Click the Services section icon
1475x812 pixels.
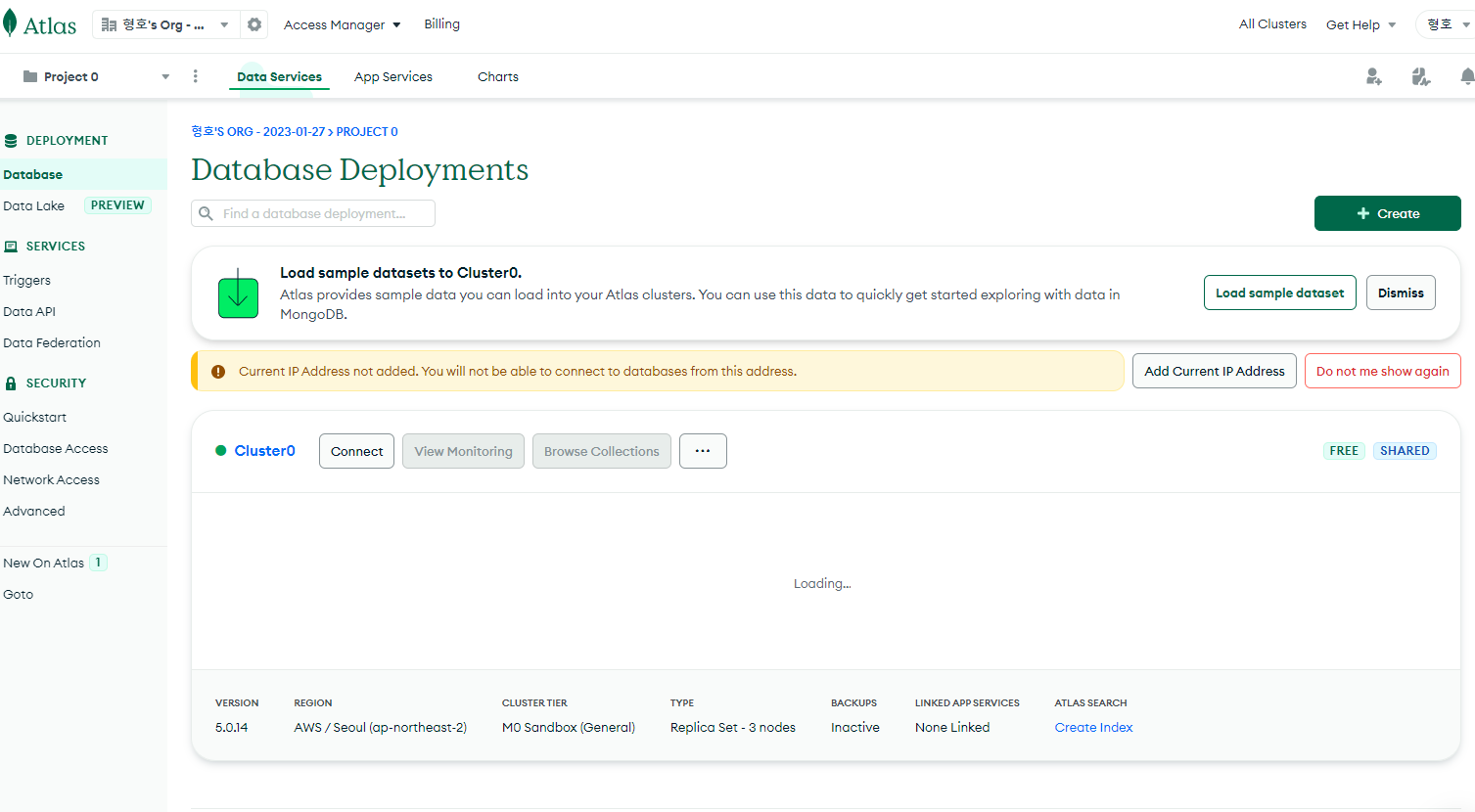pos(11,247)
